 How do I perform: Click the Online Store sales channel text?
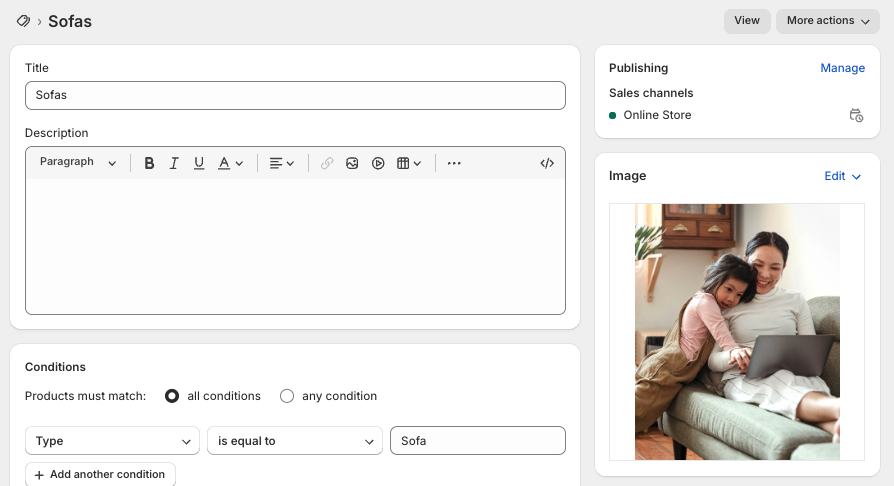[x=657, y=115]
